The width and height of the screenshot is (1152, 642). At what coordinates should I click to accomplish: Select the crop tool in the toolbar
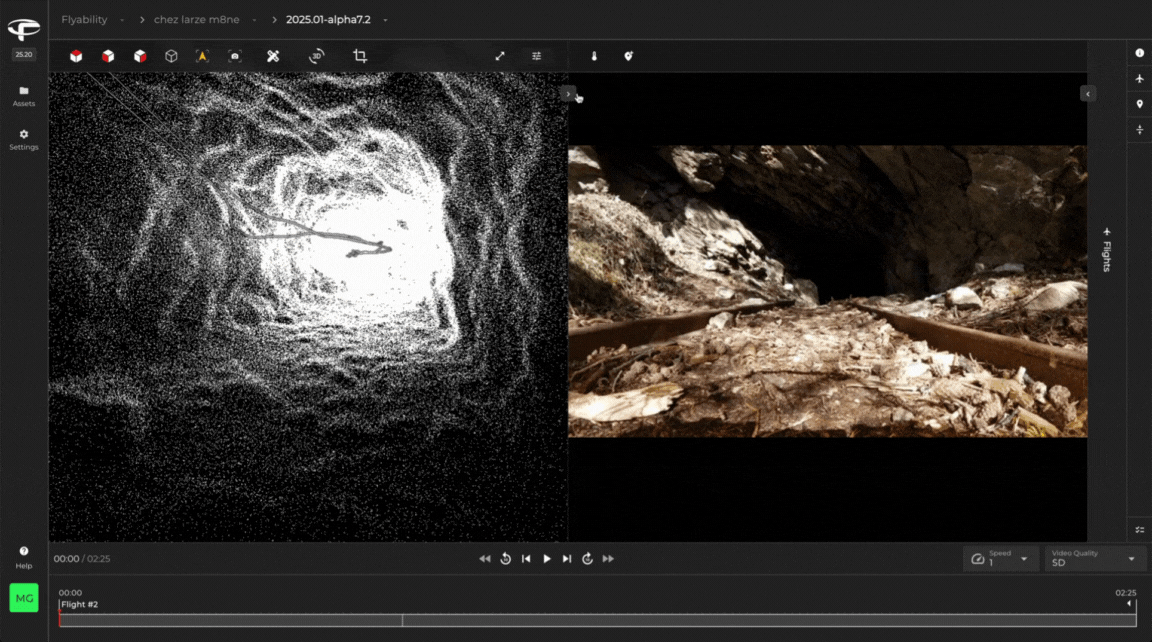(360, 56)
